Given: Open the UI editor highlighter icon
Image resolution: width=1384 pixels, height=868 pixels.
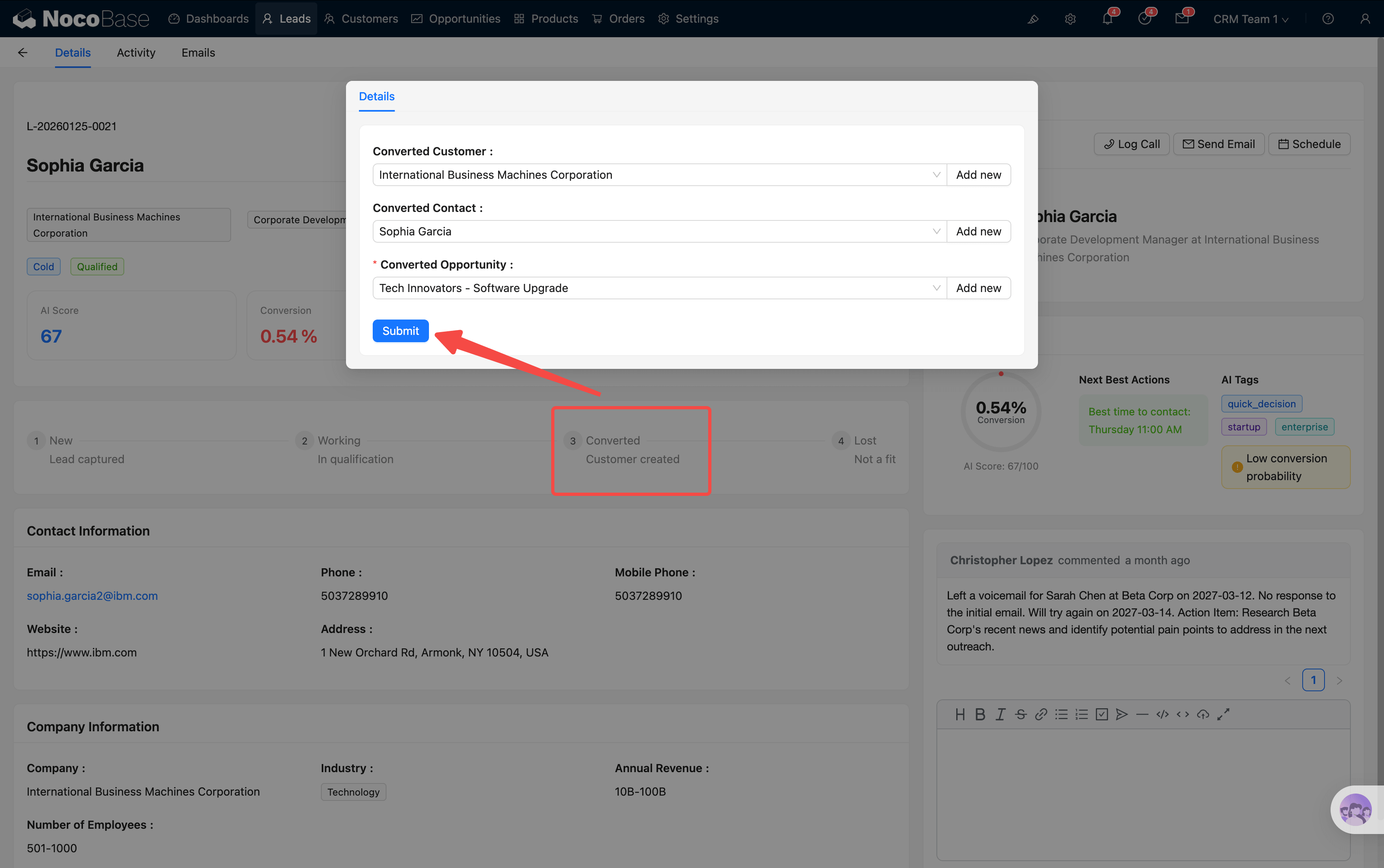Looking at the screenshot, I should point(1033,19).
